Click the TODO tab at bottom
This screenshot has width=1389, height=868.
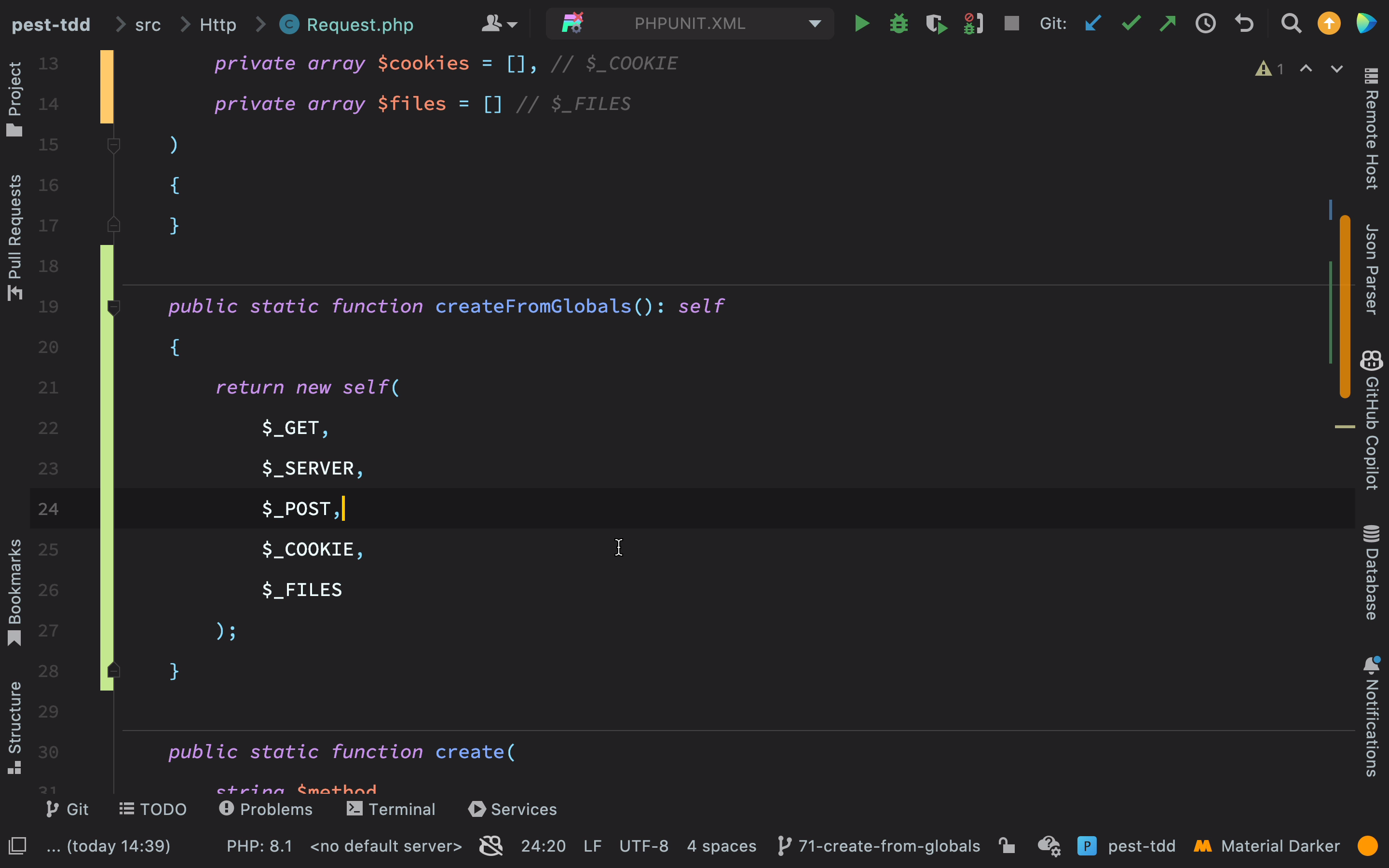click(x=153, y=809)
